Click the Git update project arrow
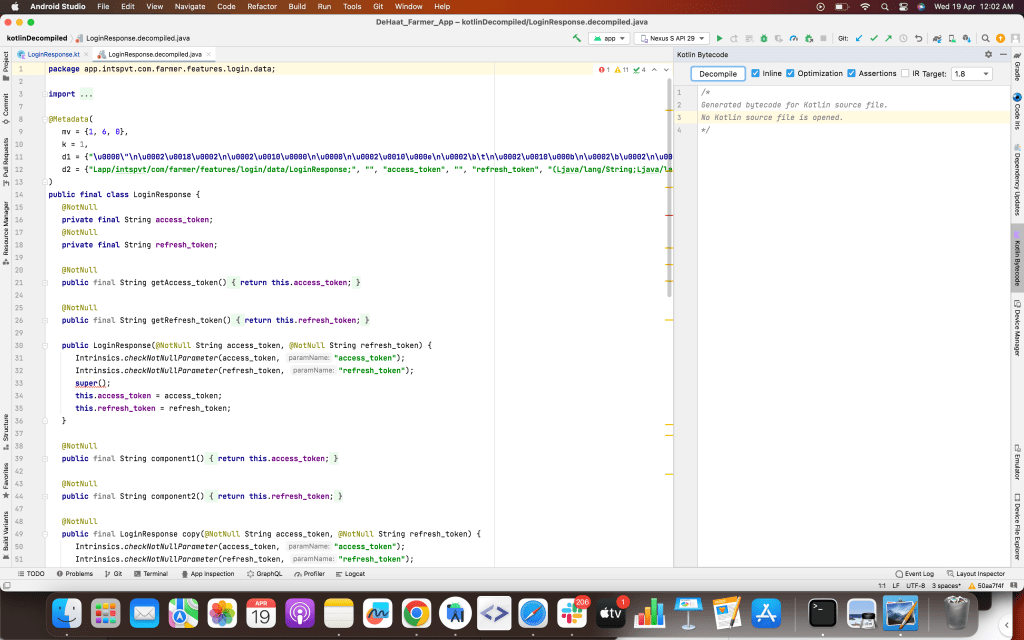This screenshot has height=640, width=1024. click(859, 38)
